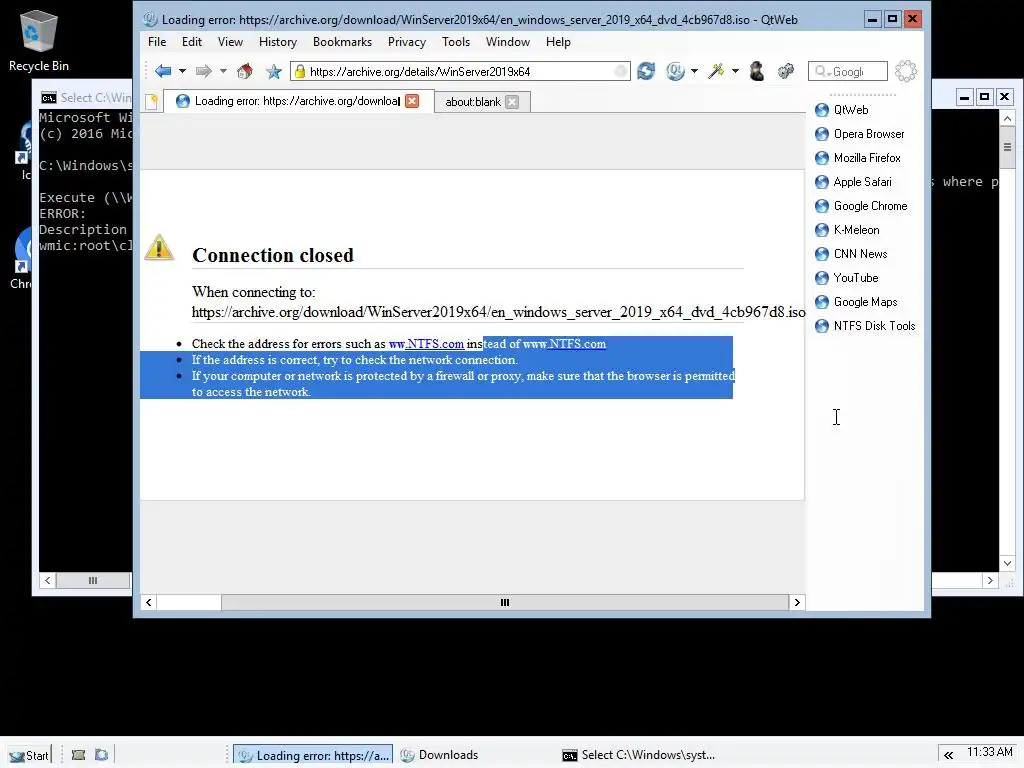The width and height of the screenshot is (1024, 768).
Task: Click the archive.org address bar
Action: click(x=460, y=71)
